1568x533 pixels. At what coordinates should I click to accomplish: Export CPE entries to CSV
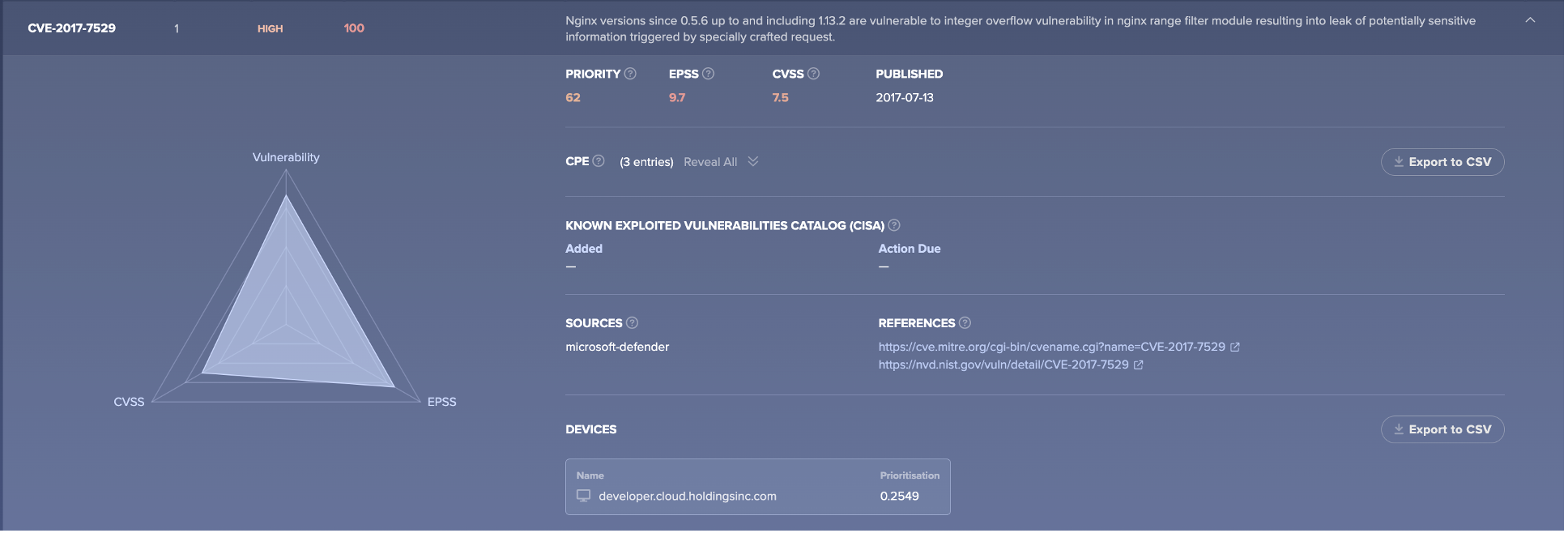(x=1442, y=162)
